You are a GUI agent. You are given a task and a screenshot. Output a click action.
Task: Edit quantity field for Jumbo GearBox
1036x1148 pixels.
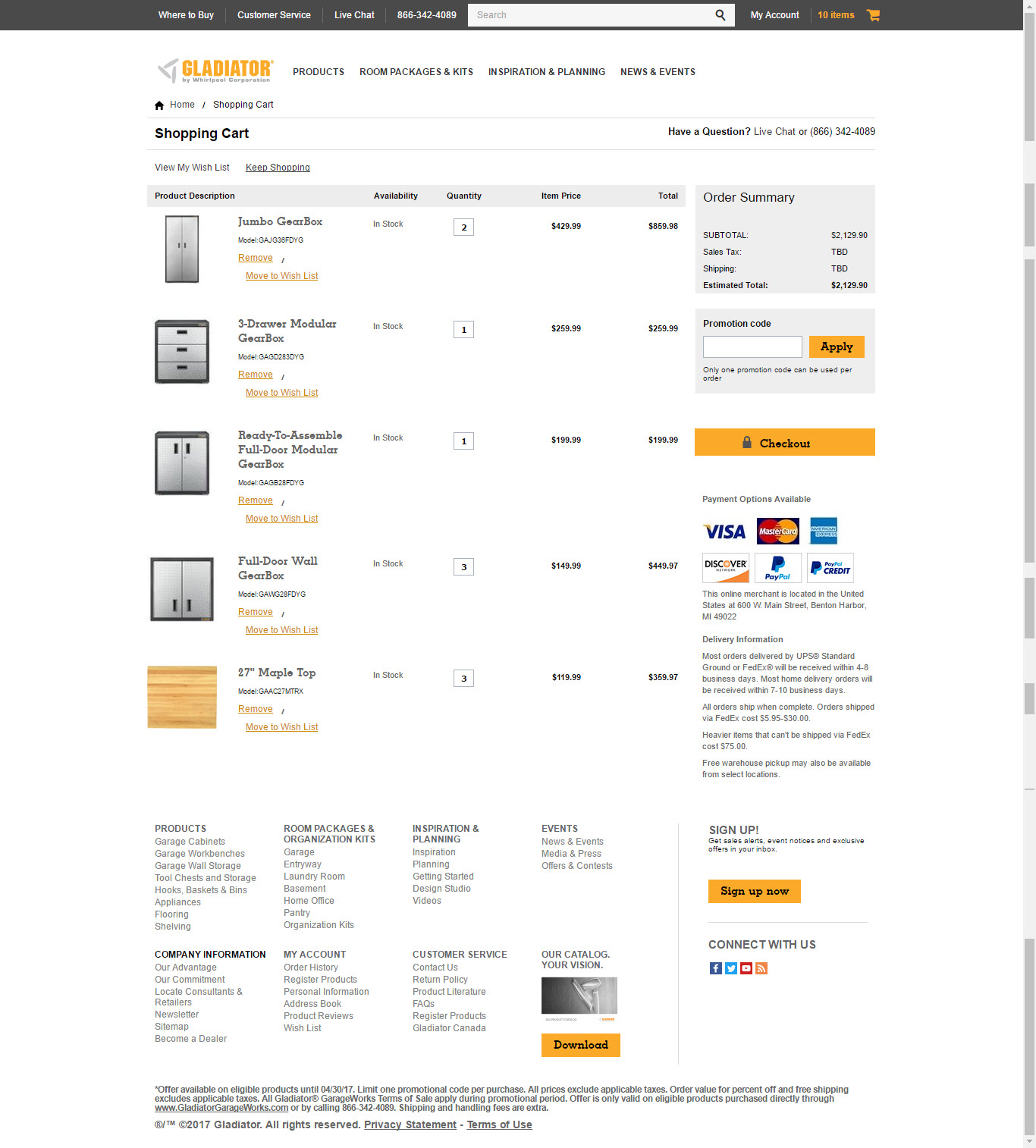pyautogui.click(x=463, y=227)
